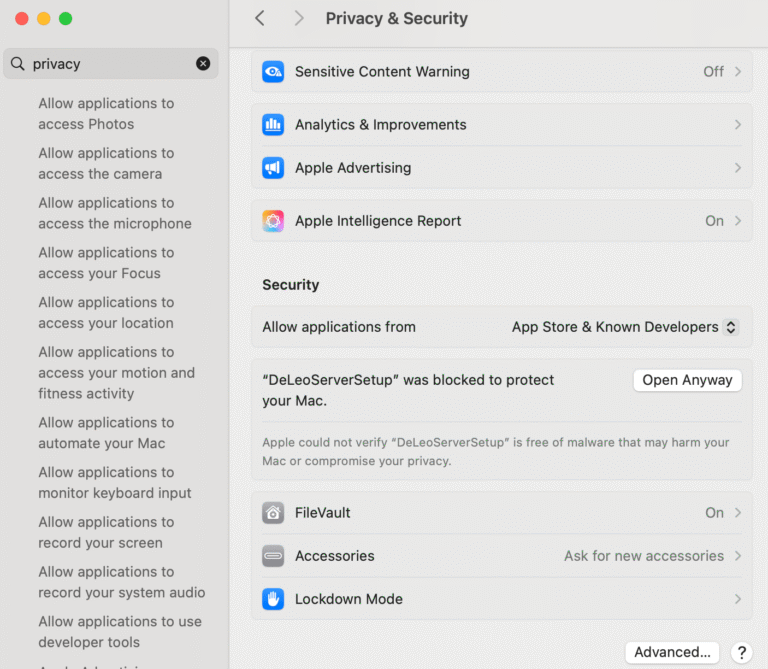The image size is (768, 669).
Task: Click Ask for new accessories value
Action: [644, 556]
